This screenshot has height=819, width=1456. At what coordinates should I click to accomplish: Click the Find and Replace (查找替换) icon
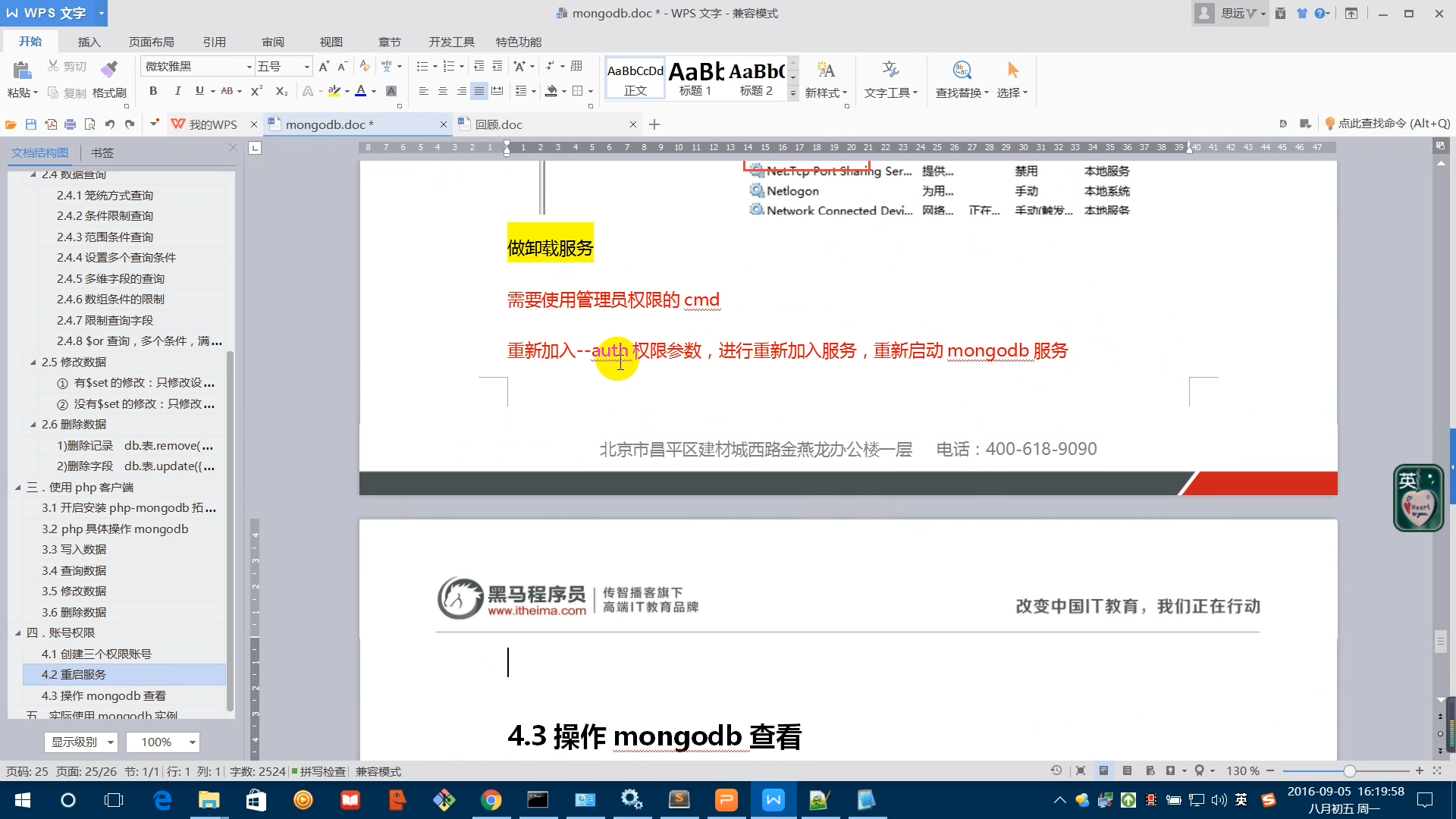click(x=962, y=71)
